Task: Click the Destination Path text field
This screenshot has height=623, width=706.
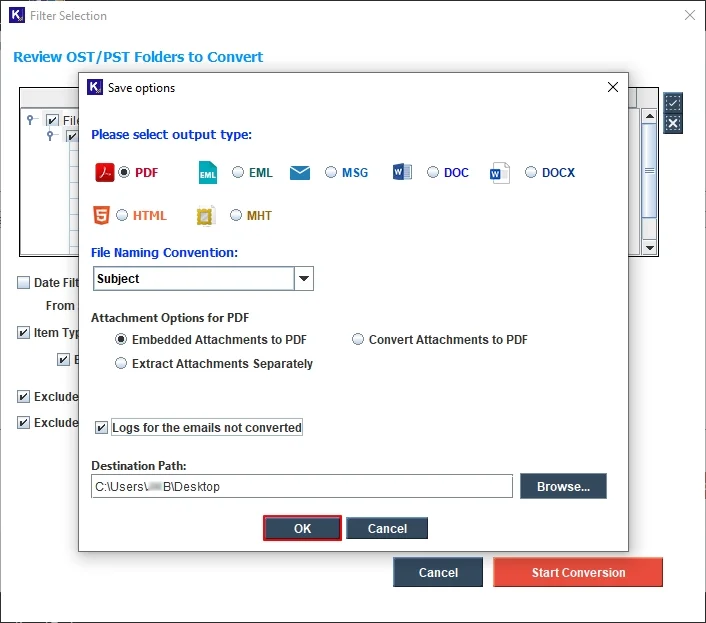Action: click(x=302, y=486)
